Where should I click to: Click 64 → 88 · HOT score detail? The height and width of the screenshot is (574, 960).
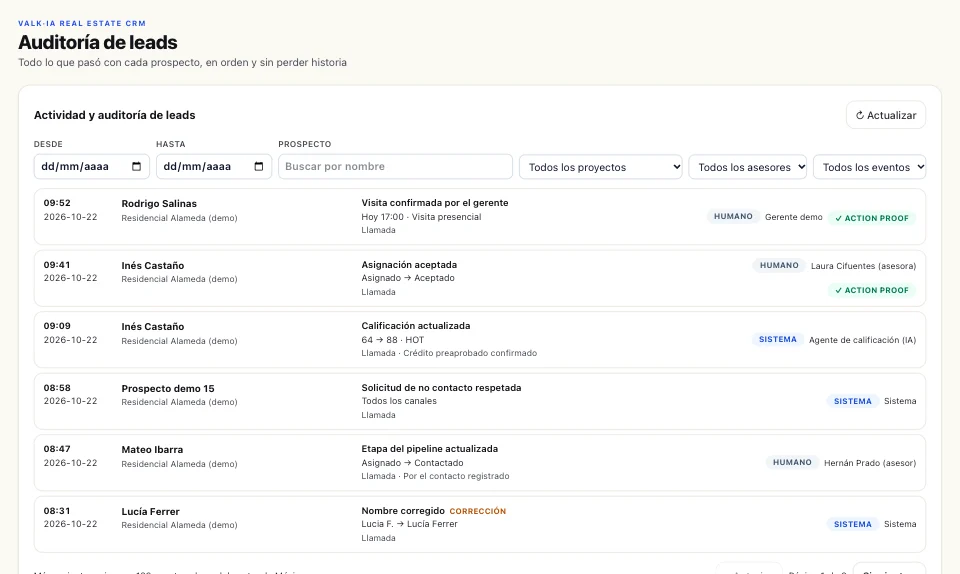[x=392, y=340]
